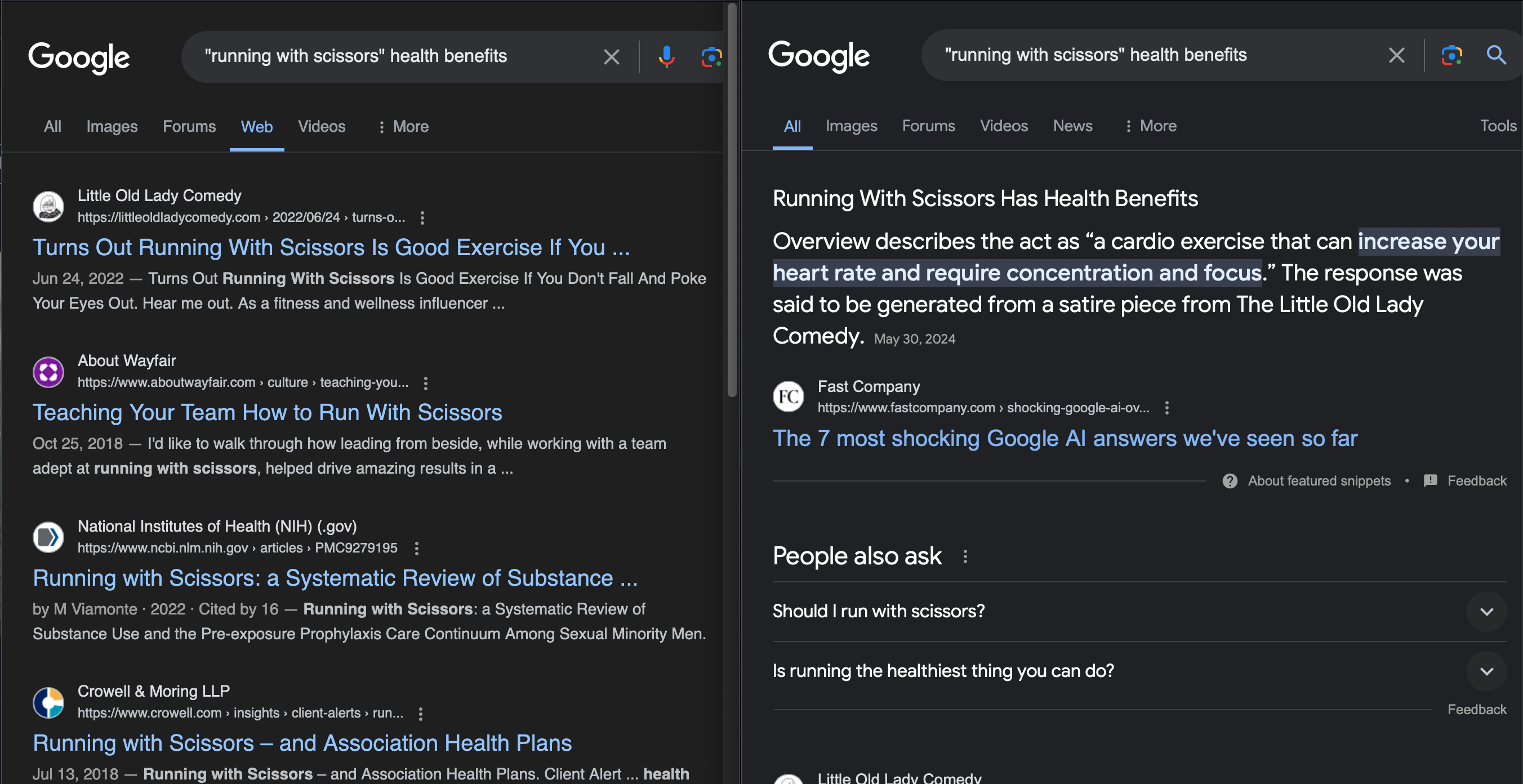Screen dimensions: 1523x784
Task: Click 'About featured snippets' link
Action: click(x=1319, y=480)
